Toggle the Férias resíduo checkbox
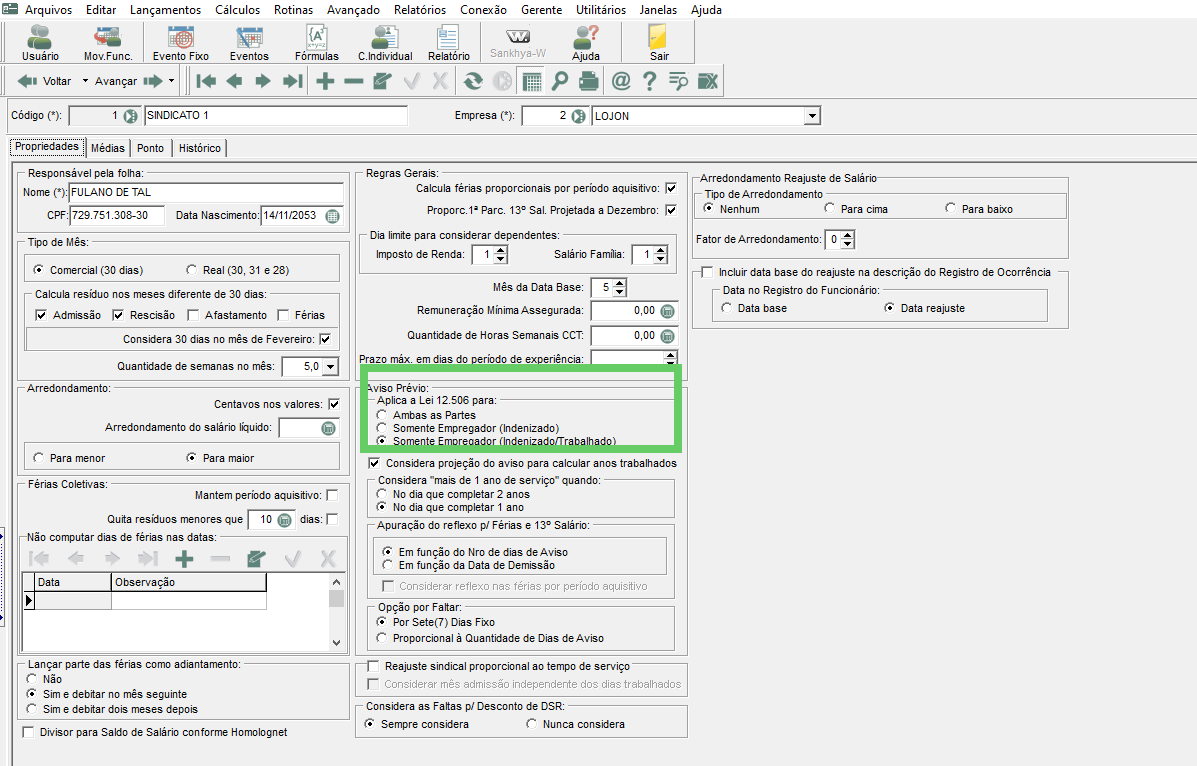Viewport: 1197px width, 766px height. coord(283,315)
